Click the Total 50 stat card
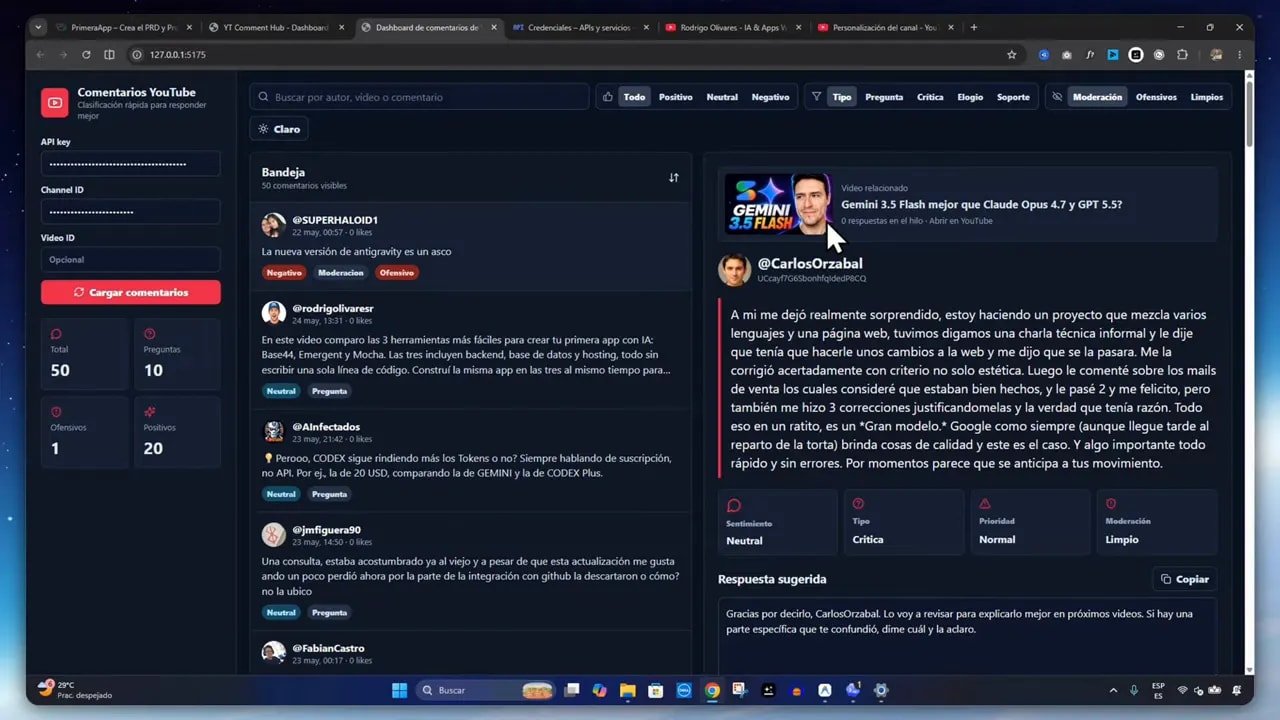The width and height of the screenshot is (1280, 720). click(x=84, y=354)
